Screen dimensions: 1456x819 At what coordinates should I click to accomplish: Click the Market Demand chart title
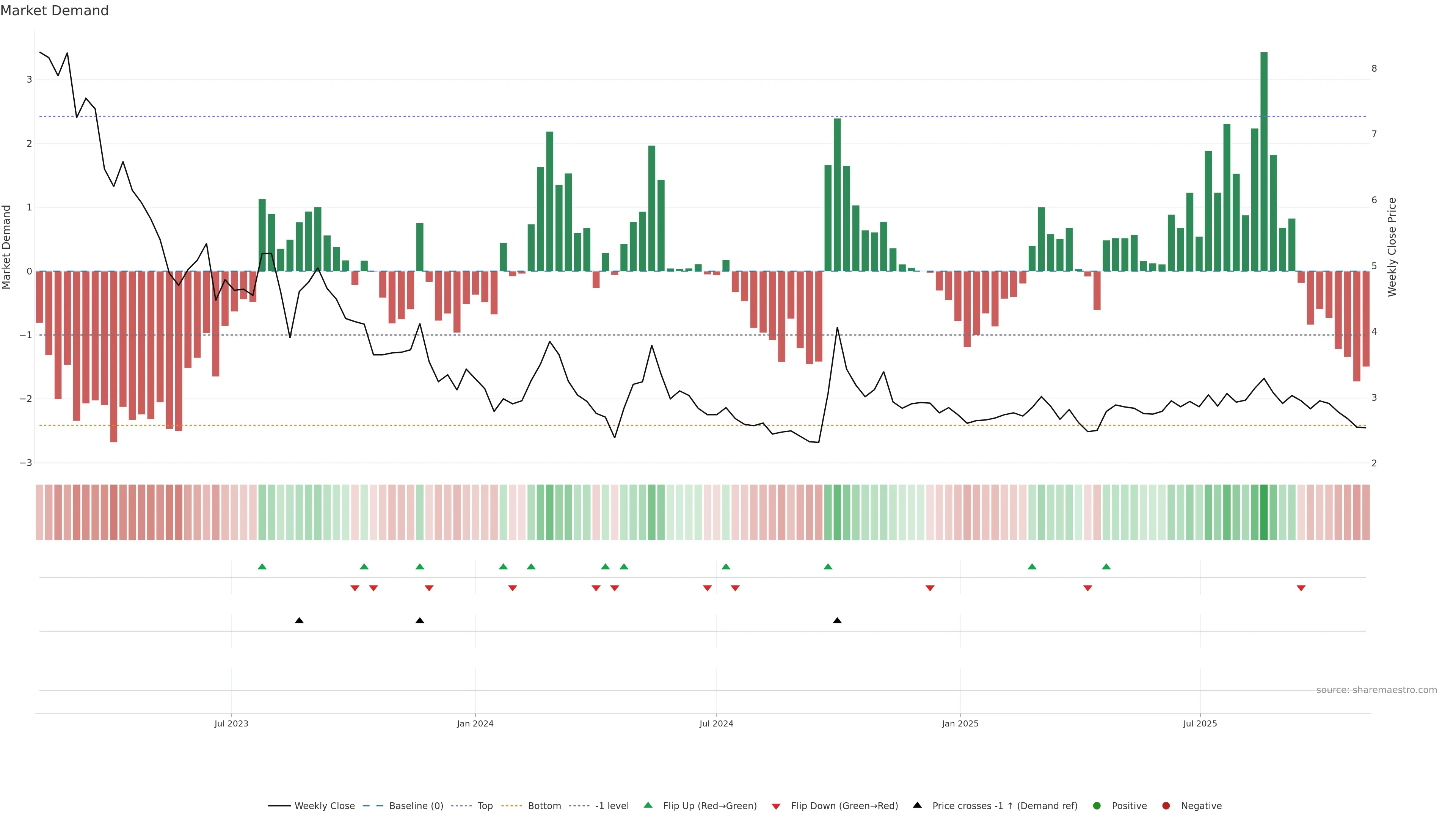[54, 11]
